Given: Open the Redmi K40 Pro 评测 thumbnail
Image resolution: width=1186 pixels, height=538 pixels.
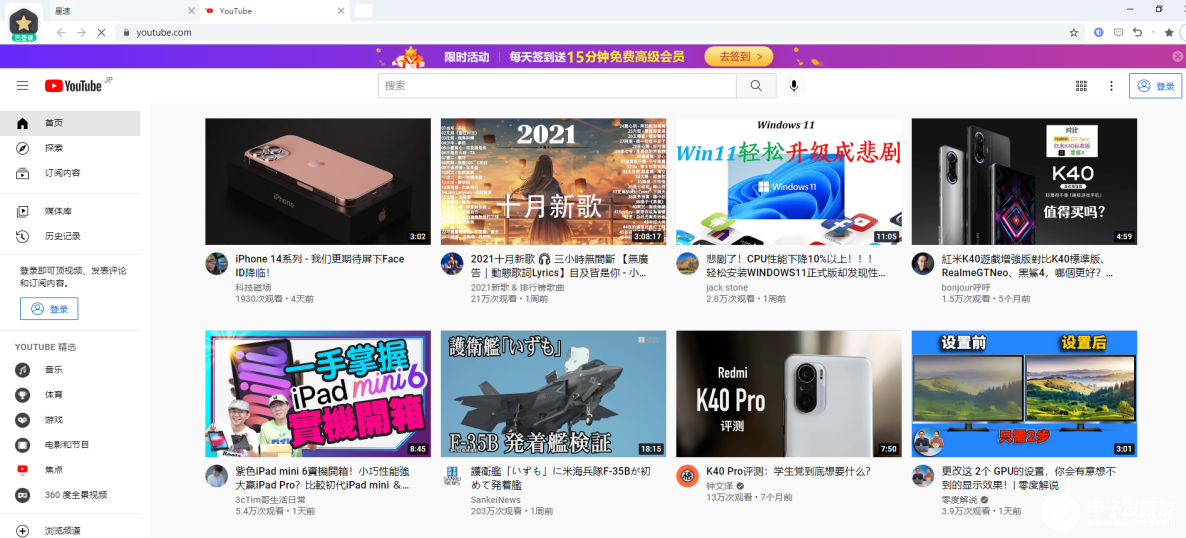Looking at the screenshot, I should (788, 393).
